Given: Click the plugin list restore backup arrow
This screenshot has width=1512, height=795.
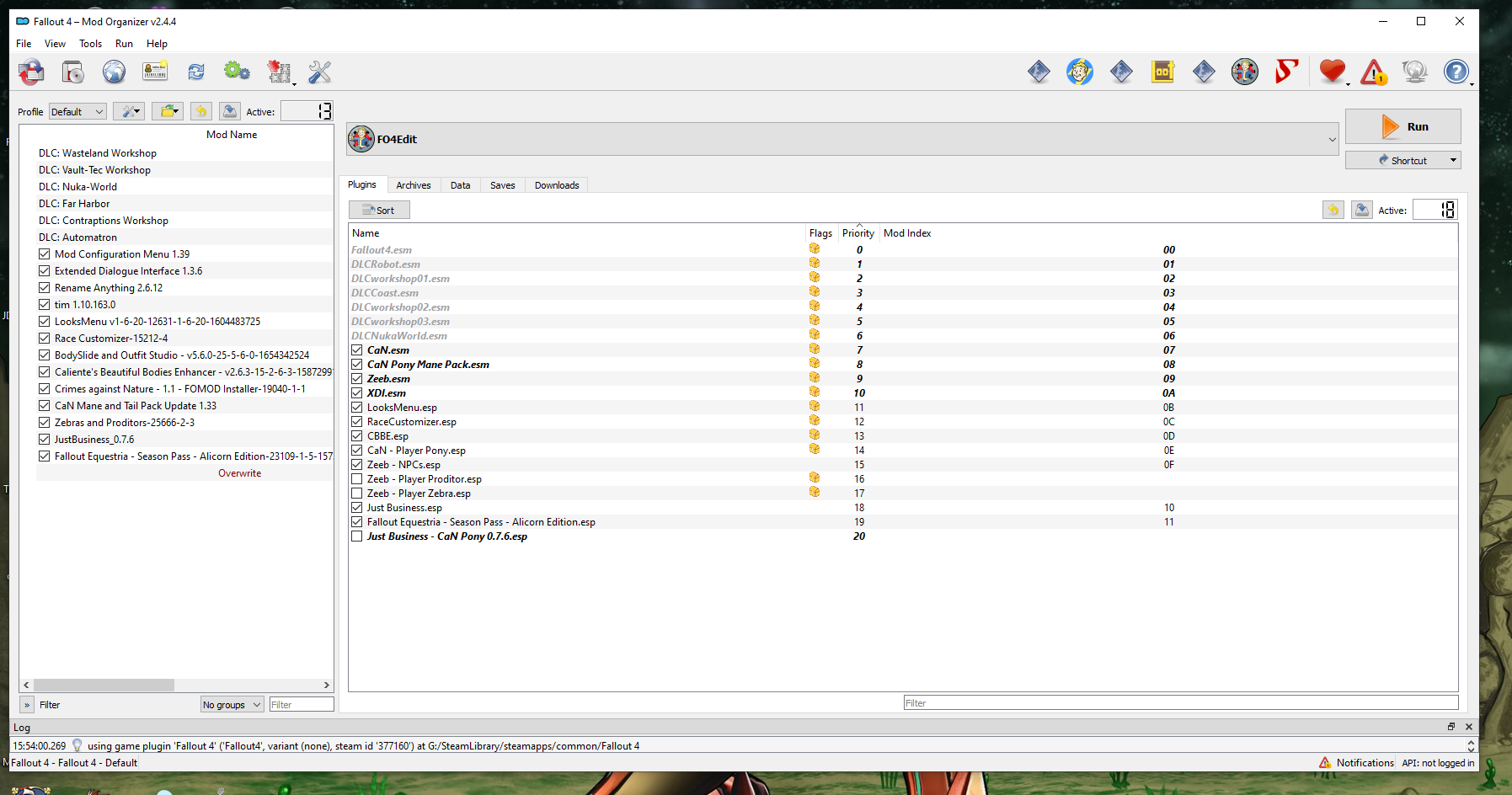Looking at the screenshot, I should click(x=1333, y=210).
